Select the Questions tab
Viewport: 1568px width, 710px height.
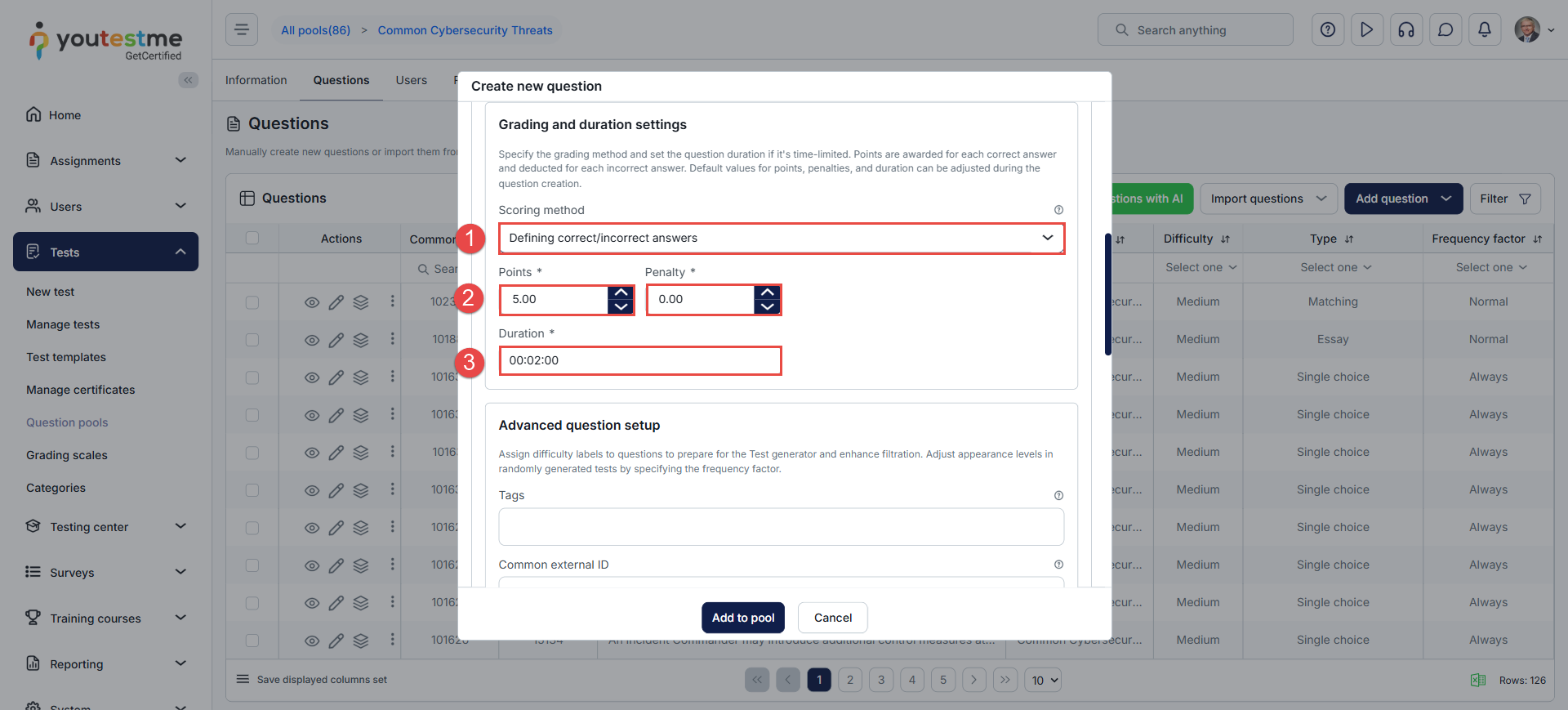[x=341, y=80]
